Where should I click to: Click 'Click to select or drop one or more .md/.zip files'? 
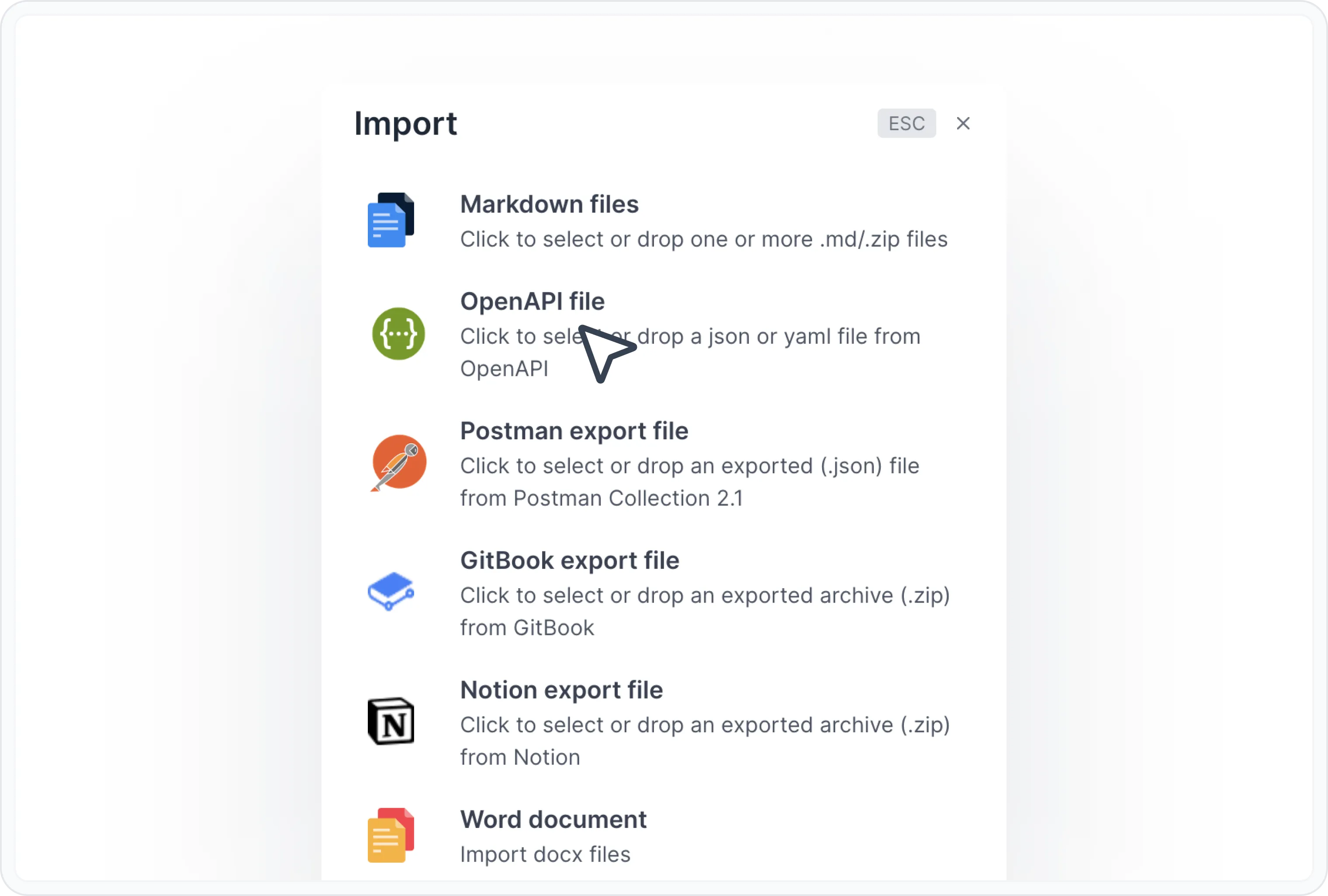pos(704,239)
